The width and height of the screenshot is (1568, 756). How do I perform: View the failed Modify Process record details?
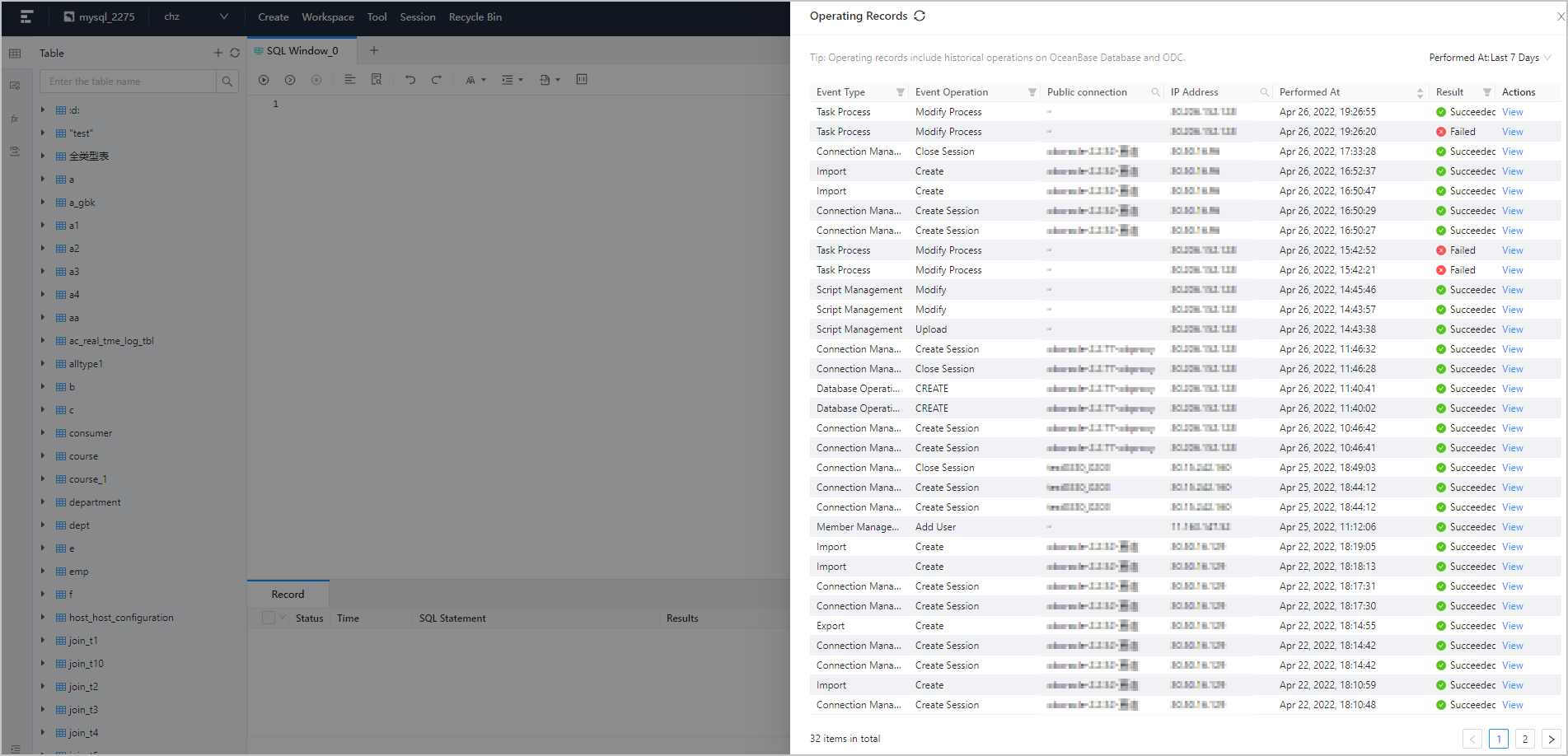pos(1512,131)
